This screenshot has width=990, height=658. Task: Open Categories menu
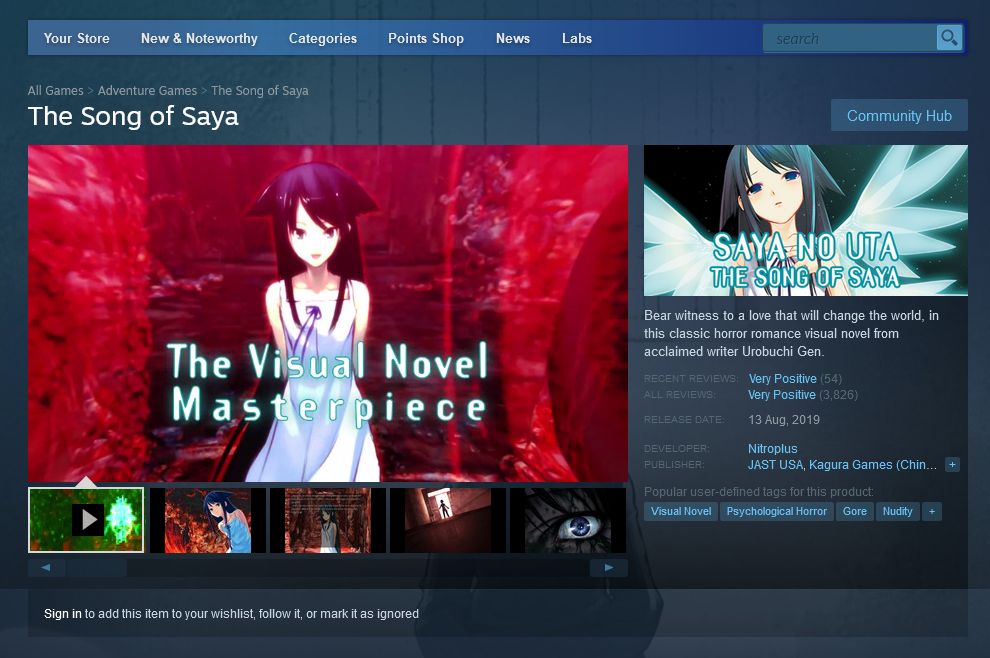coord(323,39)
